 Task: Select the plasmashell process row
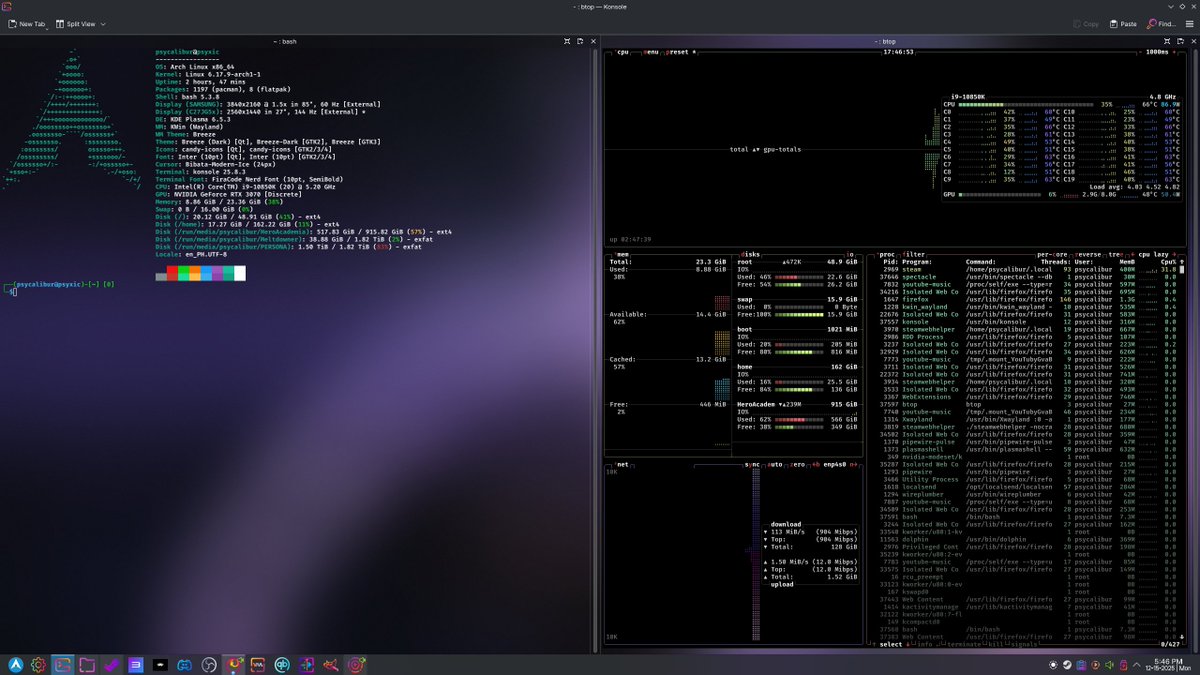tap(1027, 449)
